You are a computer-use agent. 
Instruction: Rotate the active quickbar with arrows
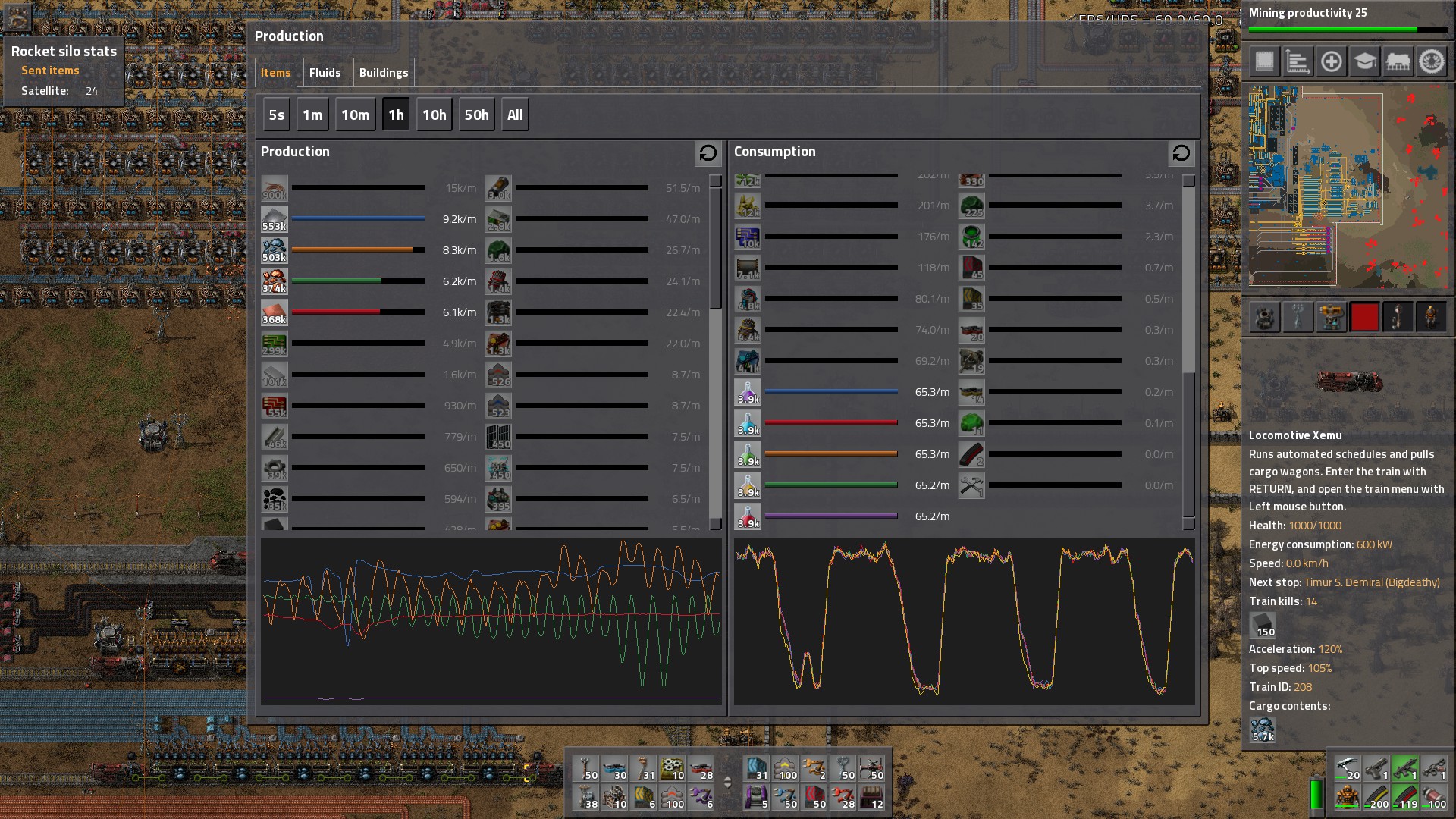tap(727, 783)
